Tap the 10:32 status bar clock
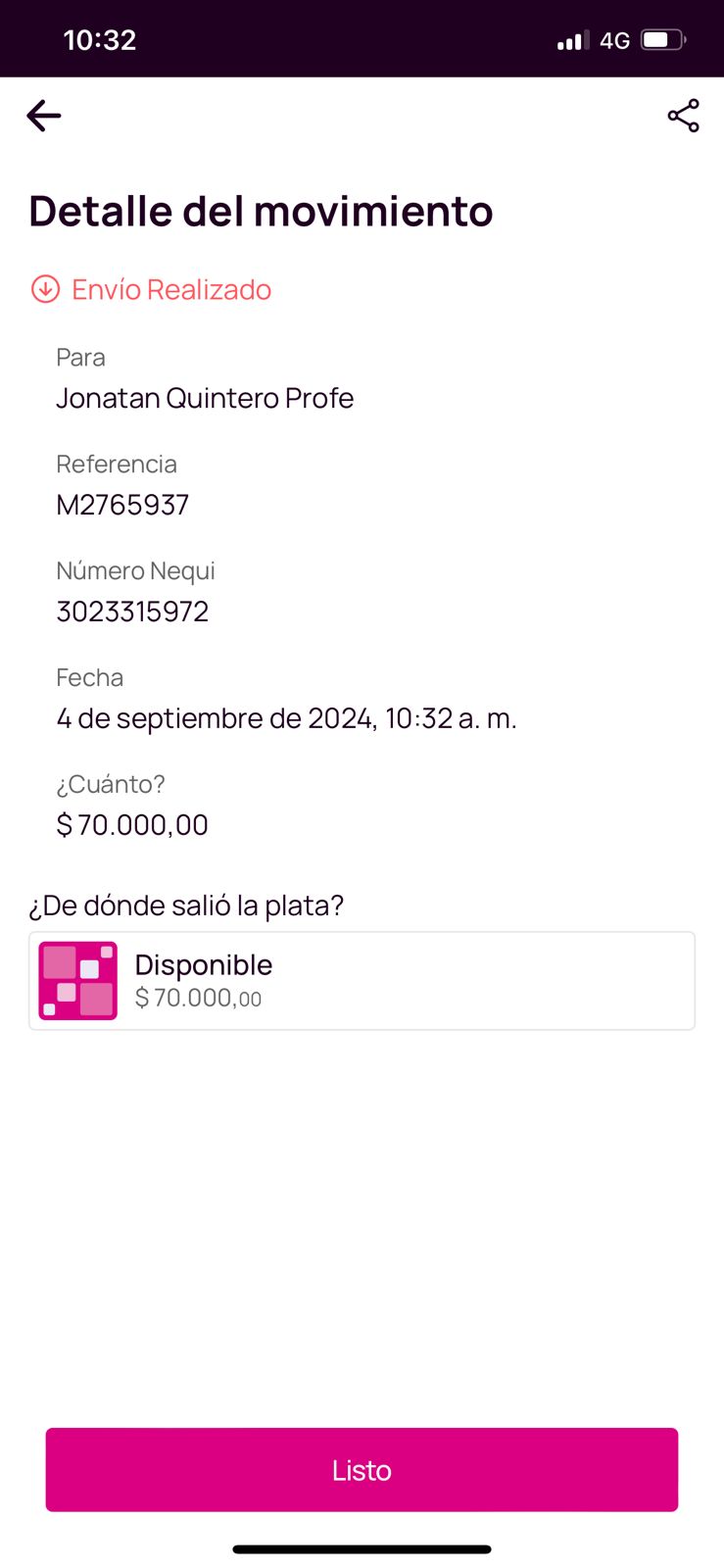The height and width of the screenshot is (1568, 724). (x=99, y=40)
